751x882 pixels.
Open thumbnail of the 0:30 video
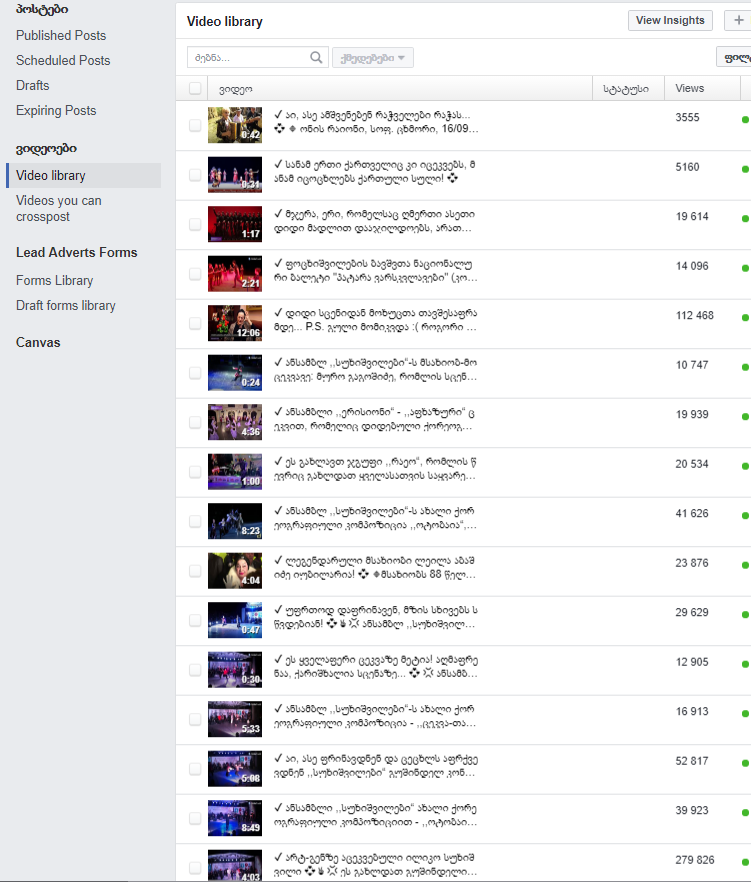[x=235, y=669]
